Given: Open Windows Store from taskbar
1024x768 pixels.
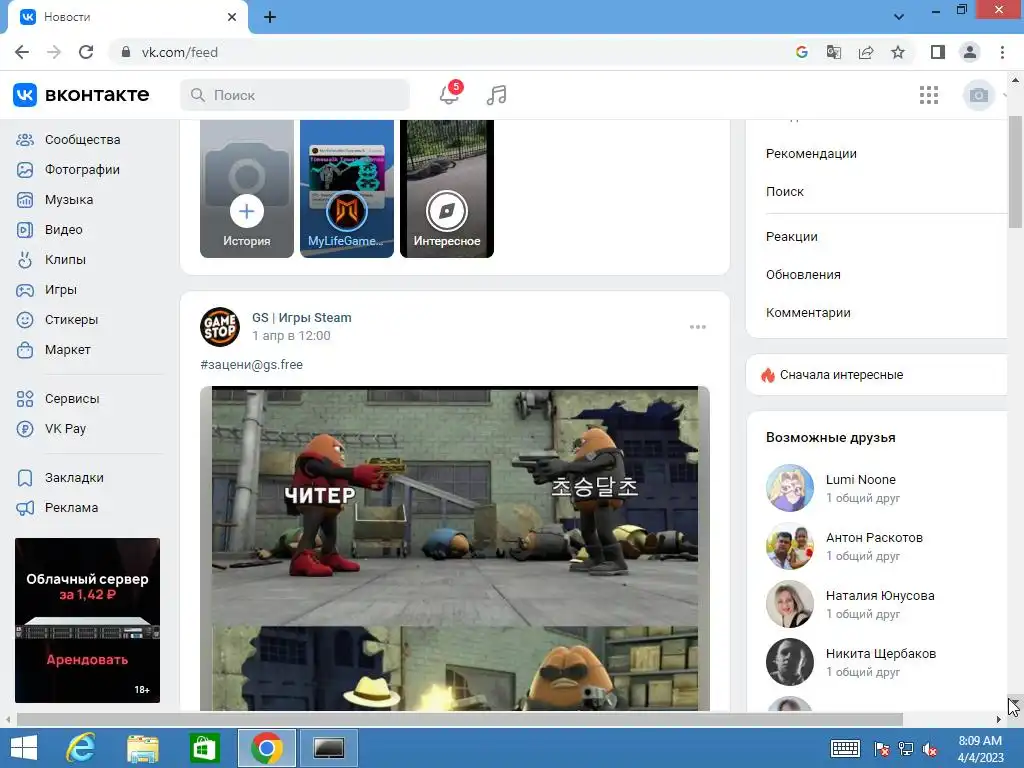Looking at the screenshot, I should (x=204, y=748).
